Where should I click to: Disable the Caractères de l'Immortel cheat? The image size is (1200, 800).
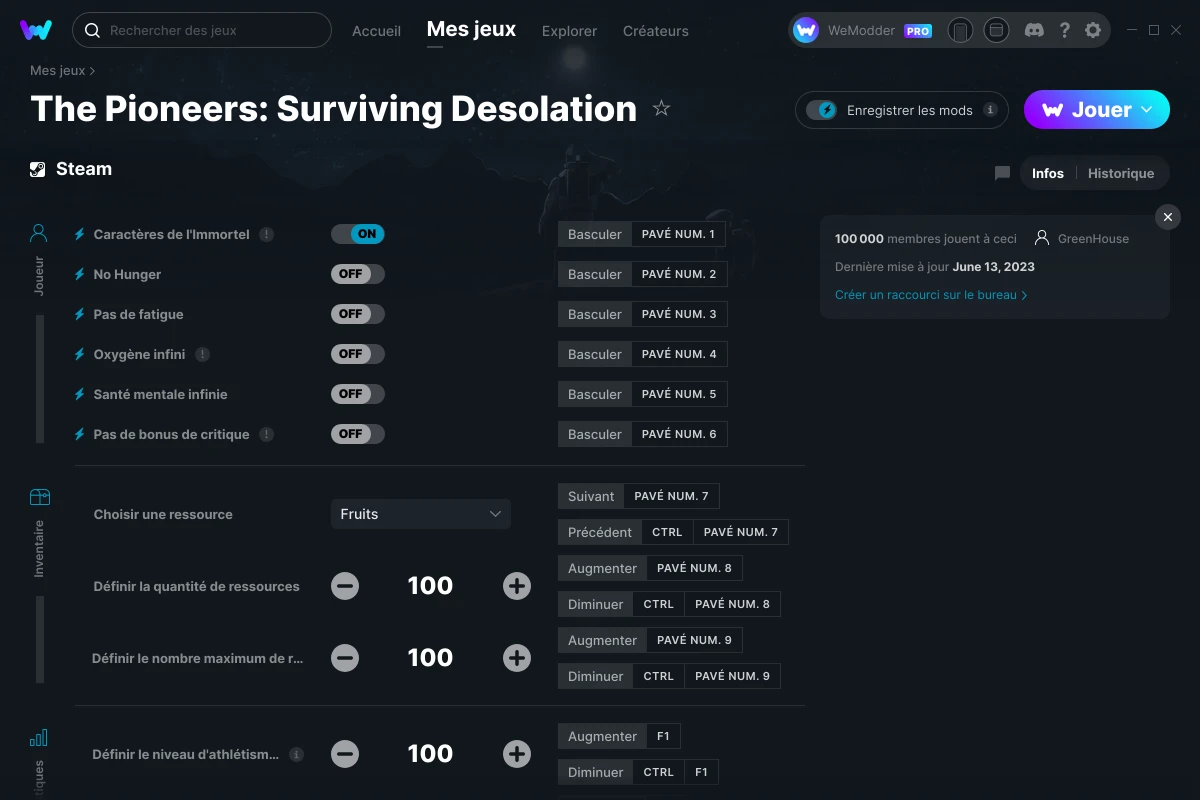point(357,233)
